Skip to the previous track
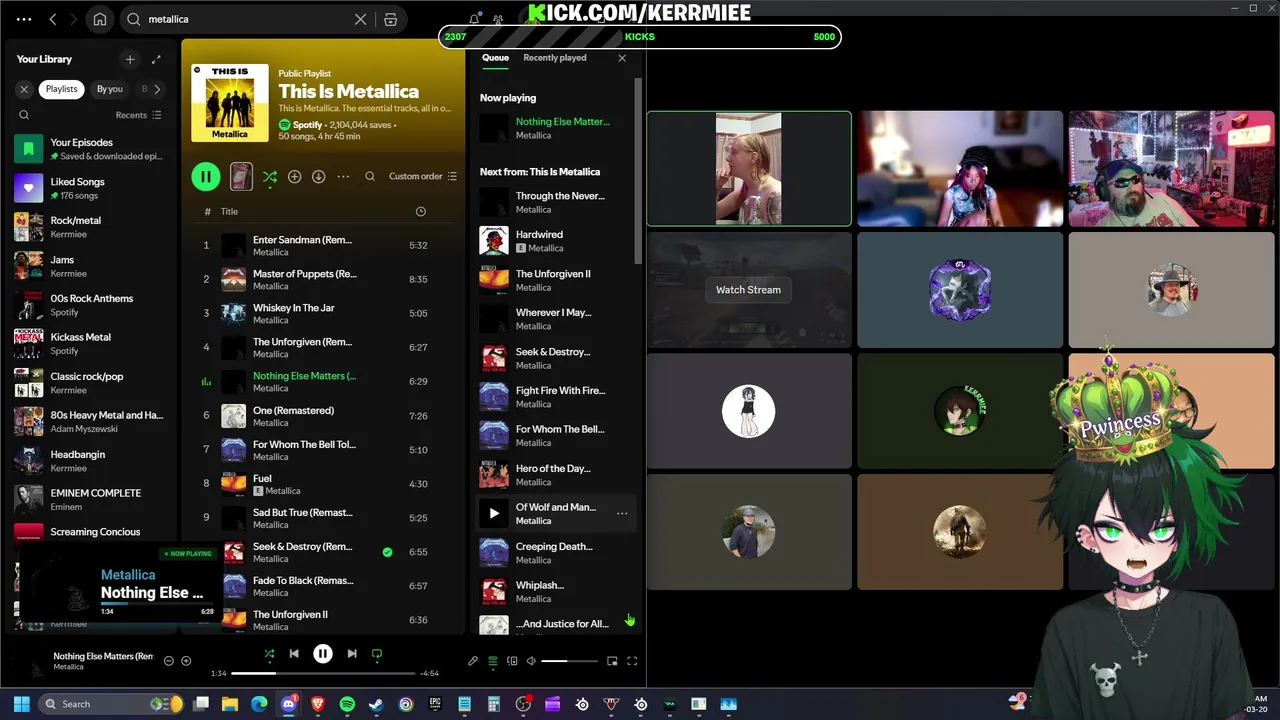 294,654
